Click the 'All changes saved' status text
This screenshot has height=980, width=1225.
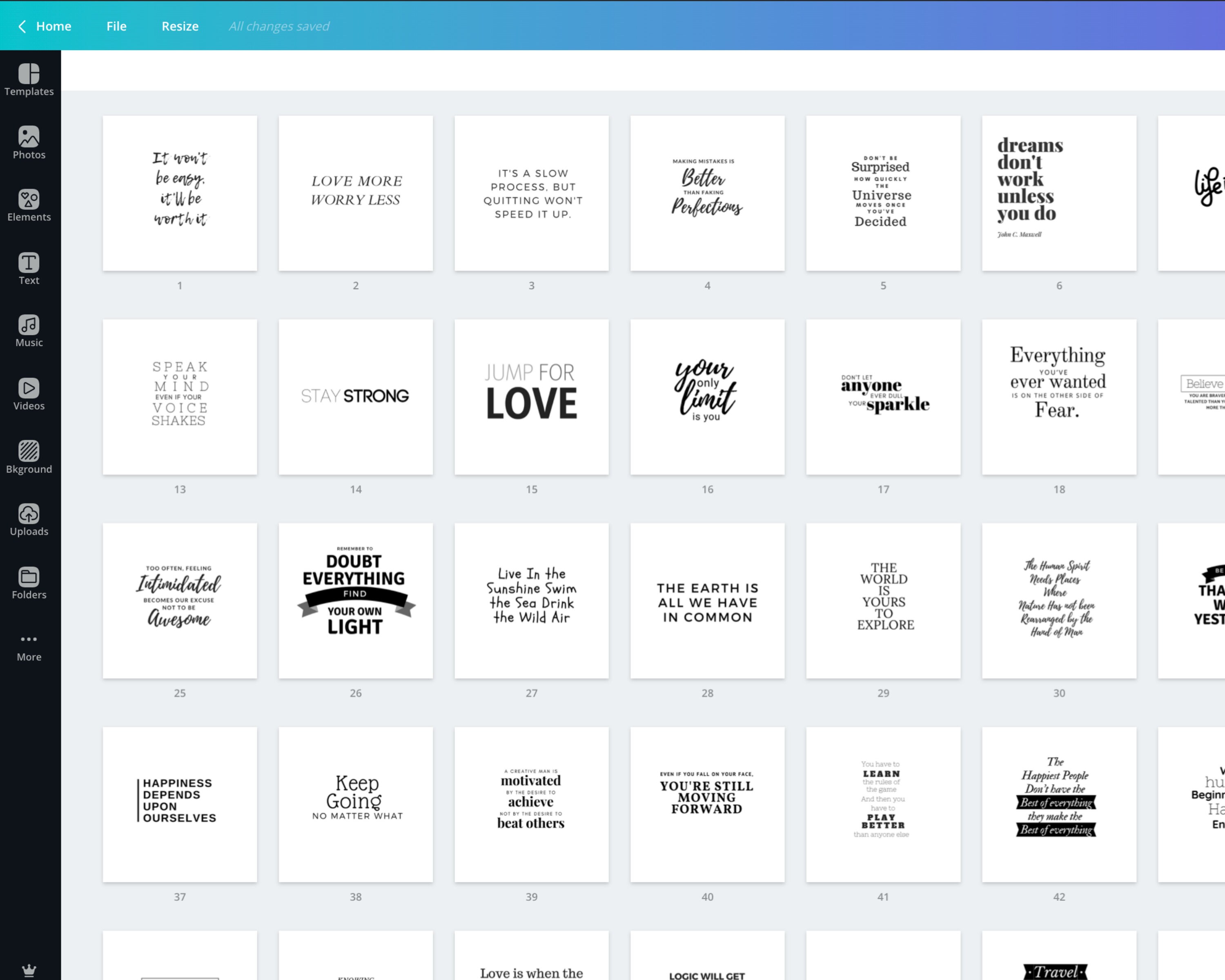279,26
